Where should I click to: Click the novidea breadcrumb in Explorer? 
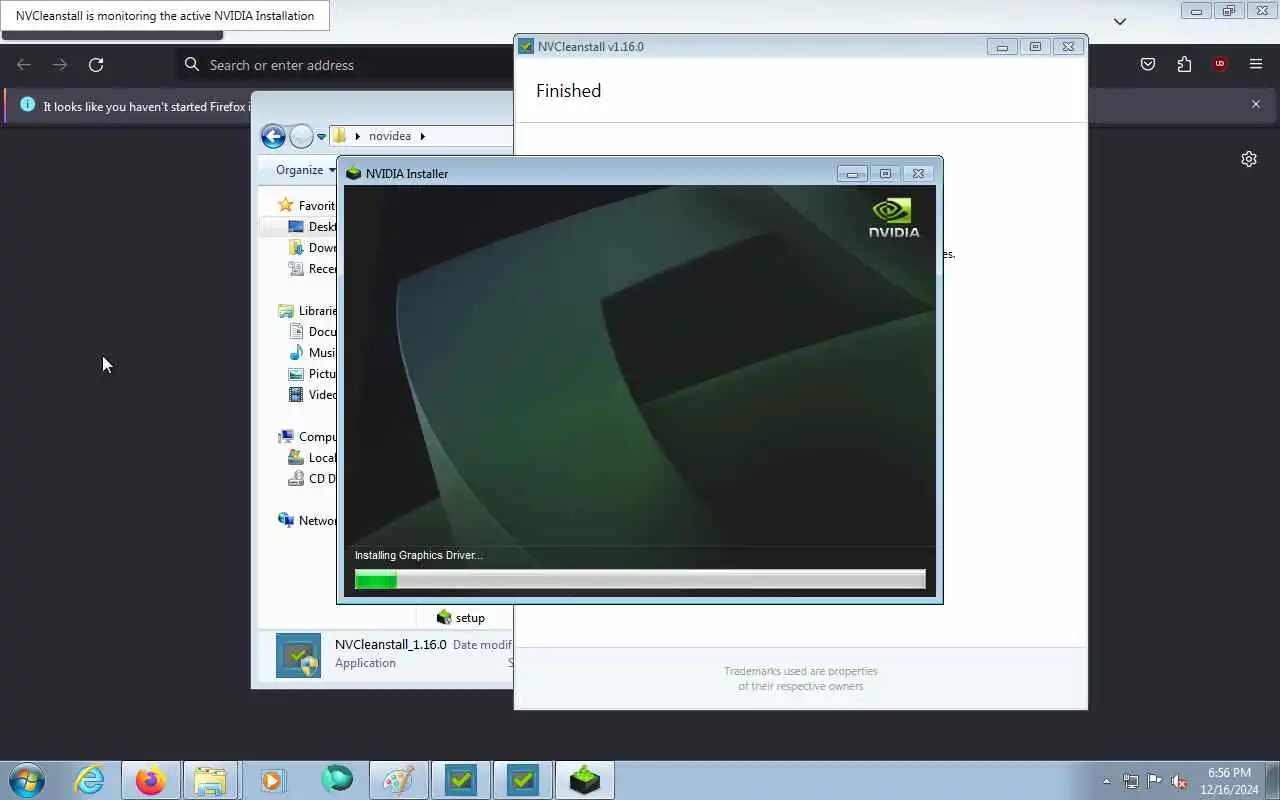point(389,136)
